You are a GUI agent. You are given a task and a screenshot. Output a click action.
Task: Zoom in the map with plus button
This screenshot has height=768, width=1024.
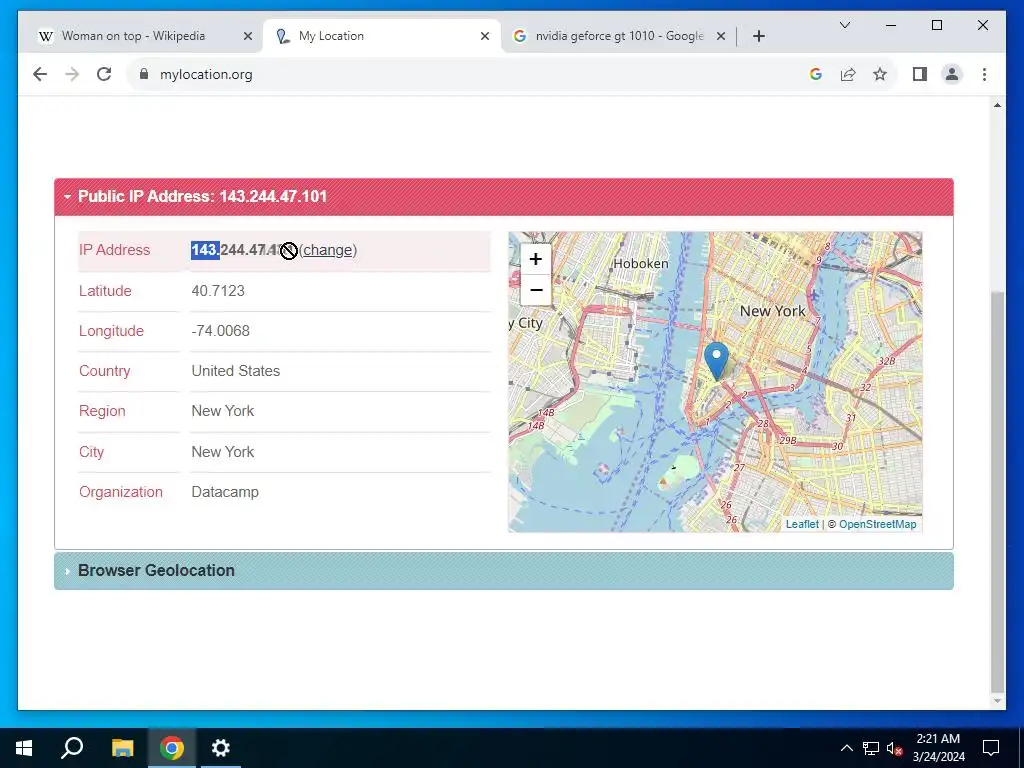(536, 259)
